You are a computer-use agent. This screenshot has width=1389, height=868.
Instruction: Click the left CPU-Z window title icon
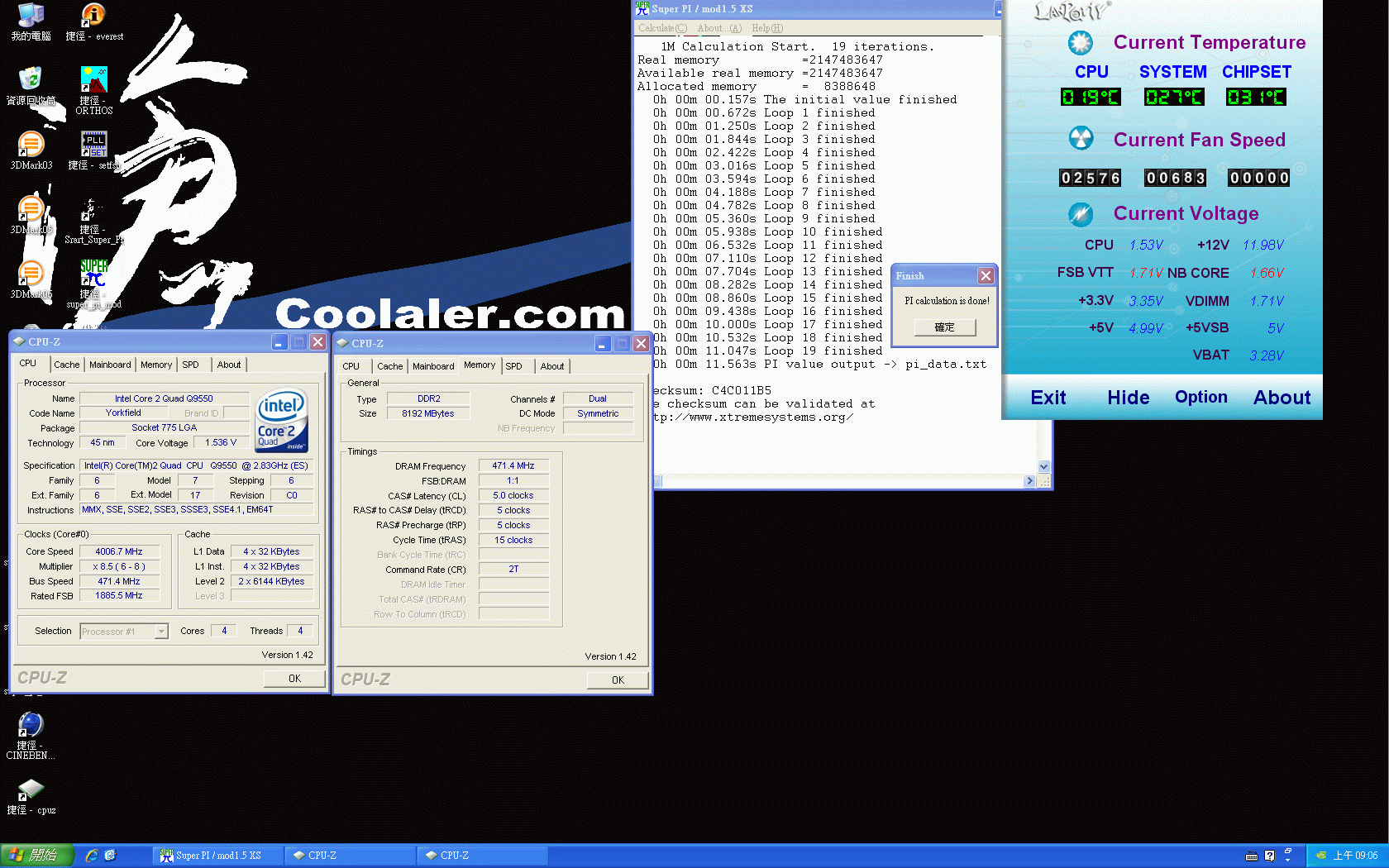click(19, 341)
